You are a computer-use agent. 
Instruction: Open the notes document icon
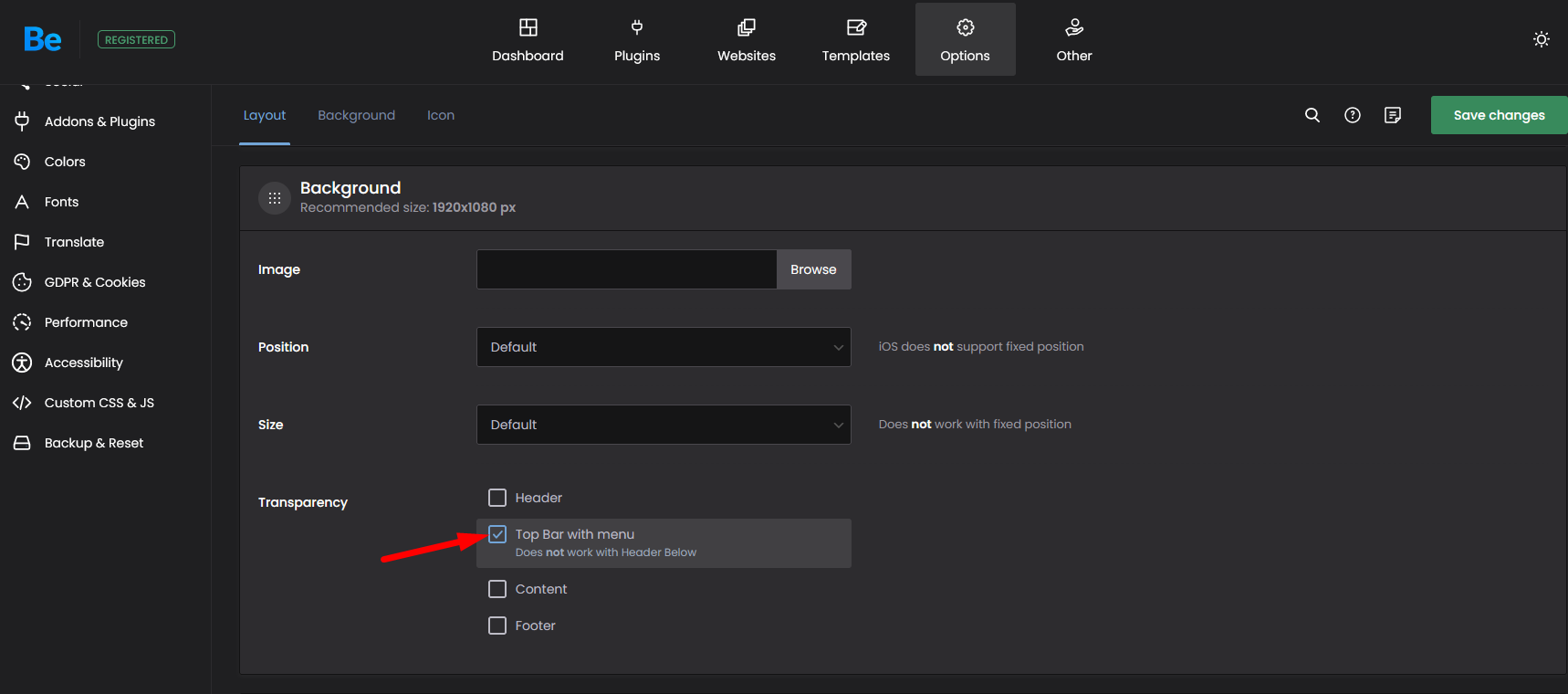click(x=1393, y=115)
